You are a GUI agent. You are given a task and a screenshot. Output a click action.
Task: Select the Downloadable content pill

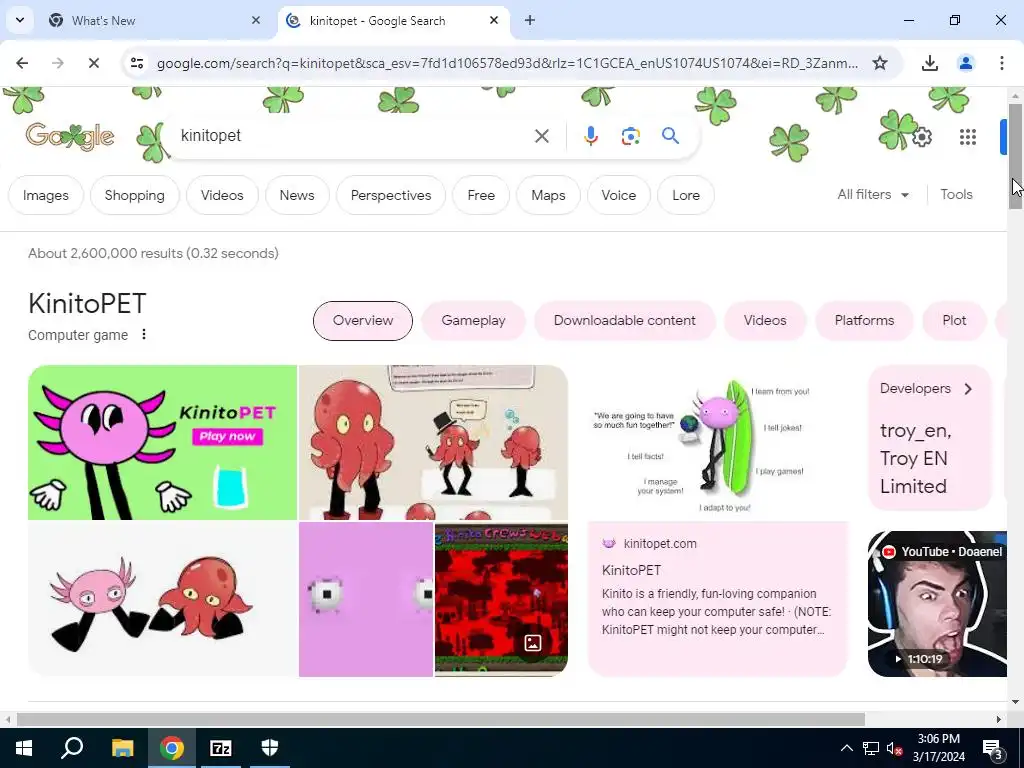coord(624,321)
